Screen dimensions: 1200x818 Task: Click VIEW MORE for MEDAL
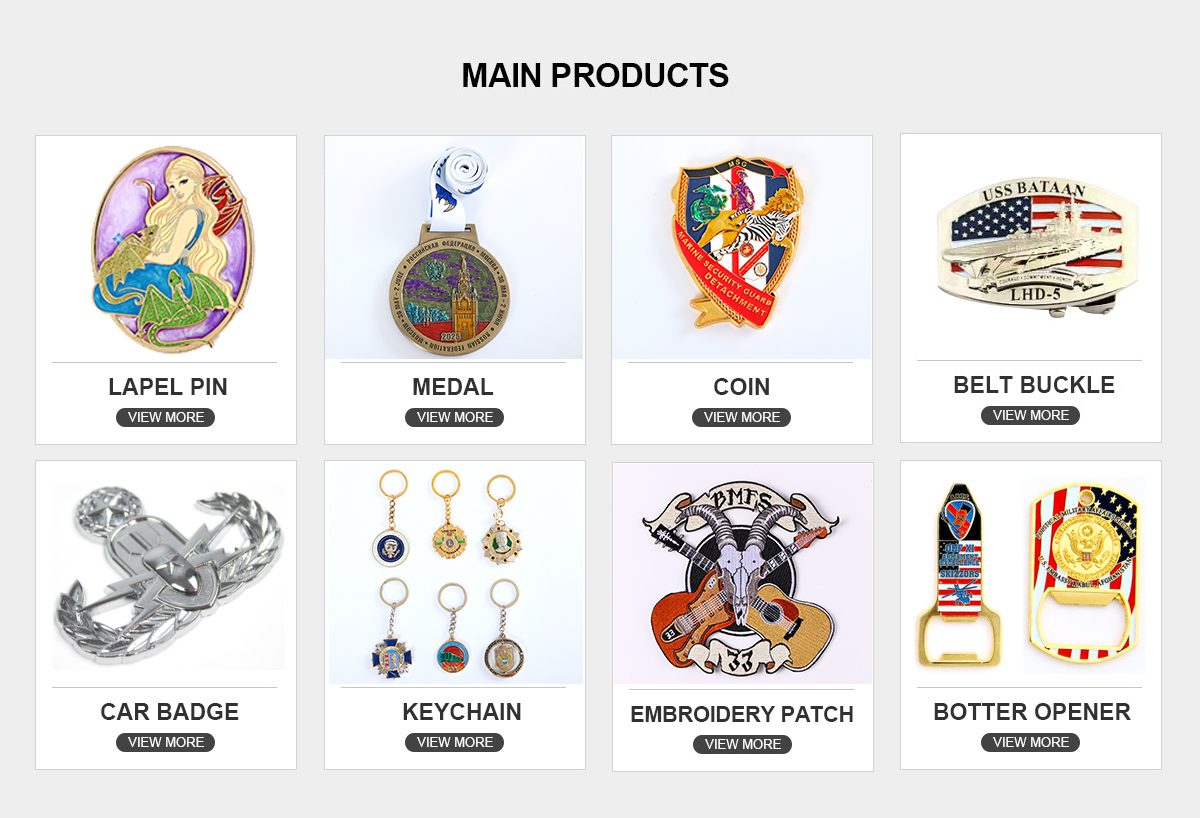(454, 417)
